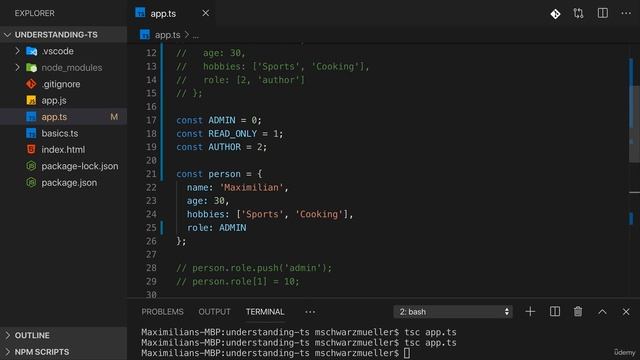Open editor More Actions ellipsis
This screenshot has width=640, height=360.
point(626,13)
